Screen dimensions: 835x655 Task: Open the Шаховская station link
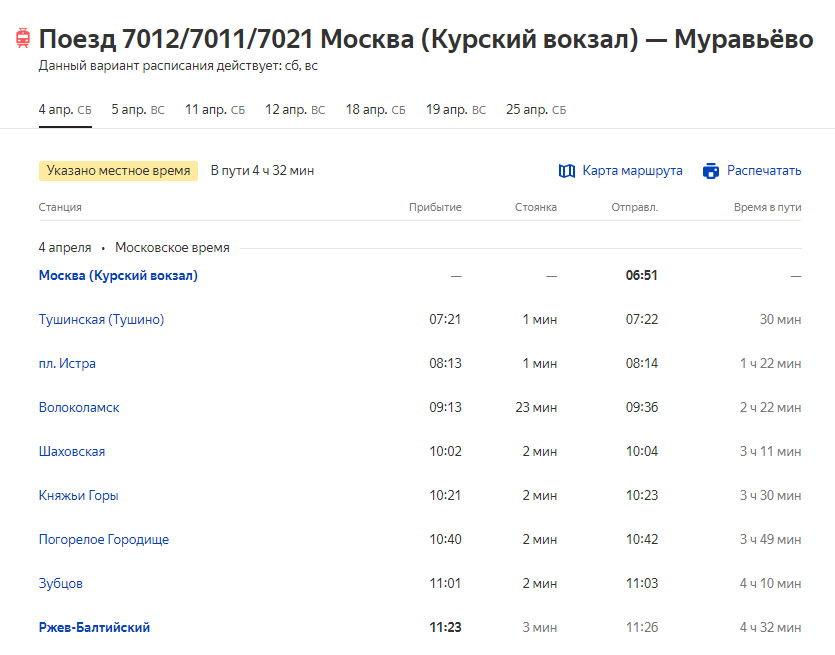pos(72,452)
